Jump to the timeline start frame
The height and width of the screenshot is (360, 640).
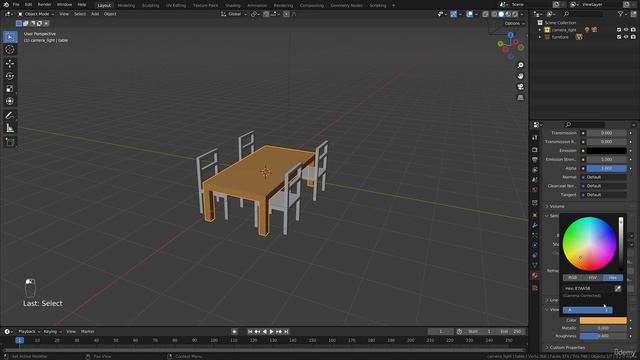click(x=250, y=332)
